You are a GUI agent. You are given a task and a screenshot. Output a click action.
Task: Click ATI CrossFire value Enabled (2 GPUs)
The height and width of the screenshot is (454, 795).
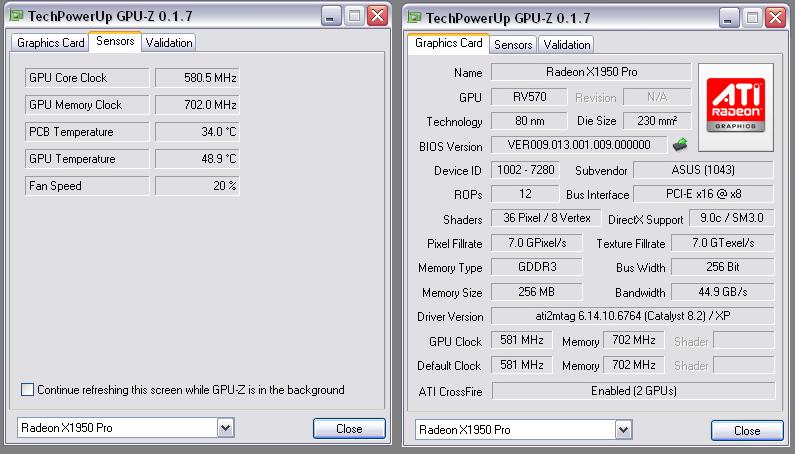(633, 391)
